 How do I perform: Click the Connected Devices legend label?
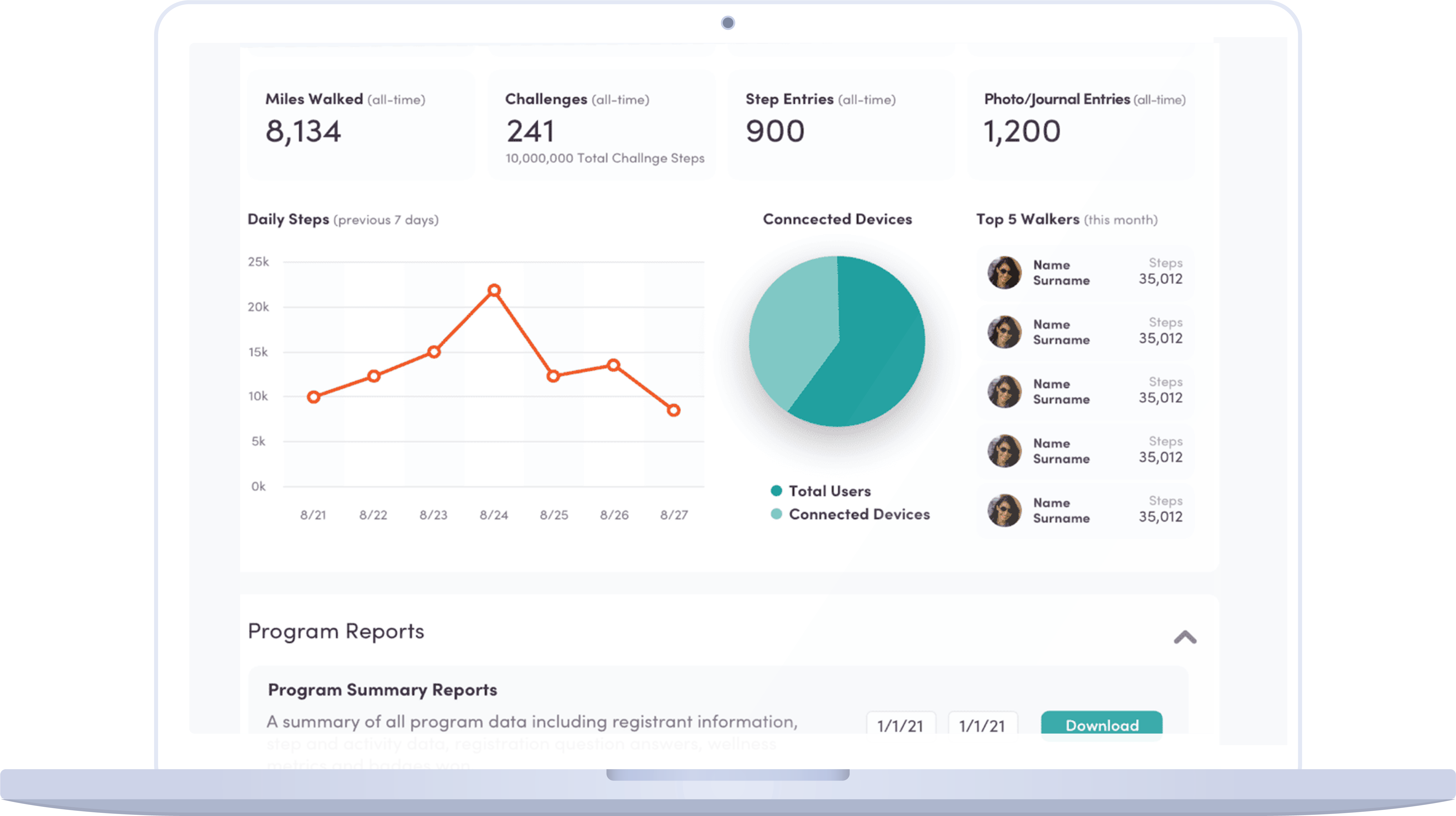click(859, 514)
